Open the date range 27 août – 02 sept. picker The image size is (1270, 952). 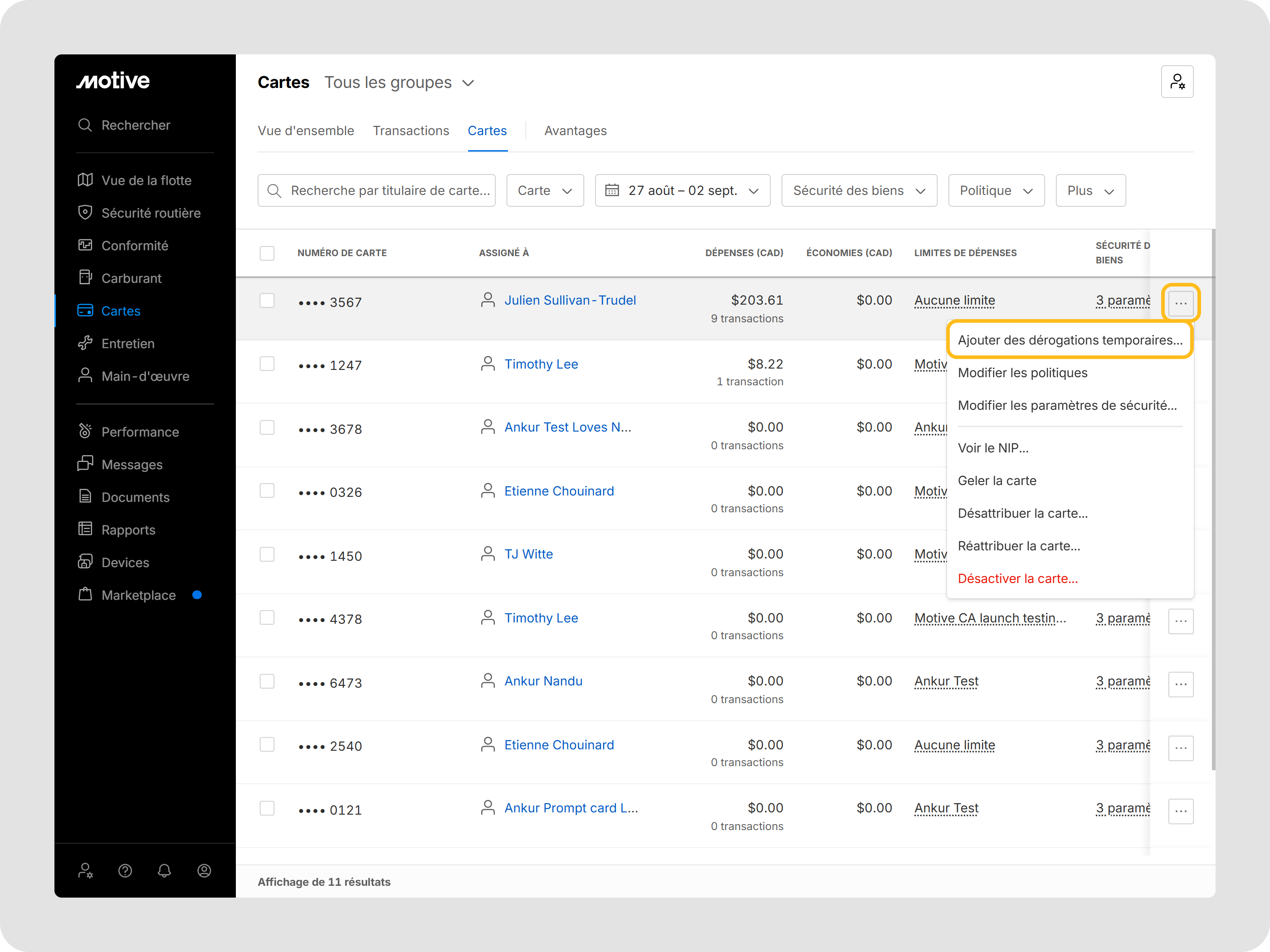tap(682, 190)
